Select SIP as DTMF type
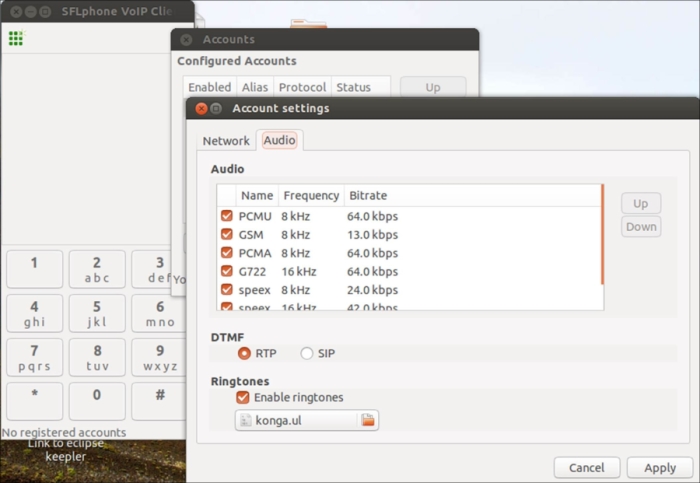This screenshot has width=700, height=483. 306,353
